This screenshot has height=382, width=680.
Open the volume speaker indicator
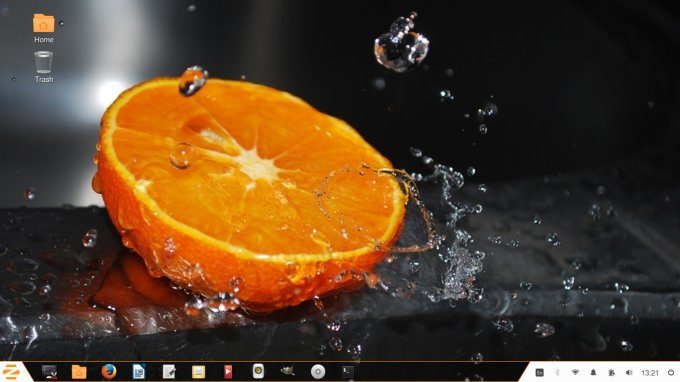pos(629,372)
